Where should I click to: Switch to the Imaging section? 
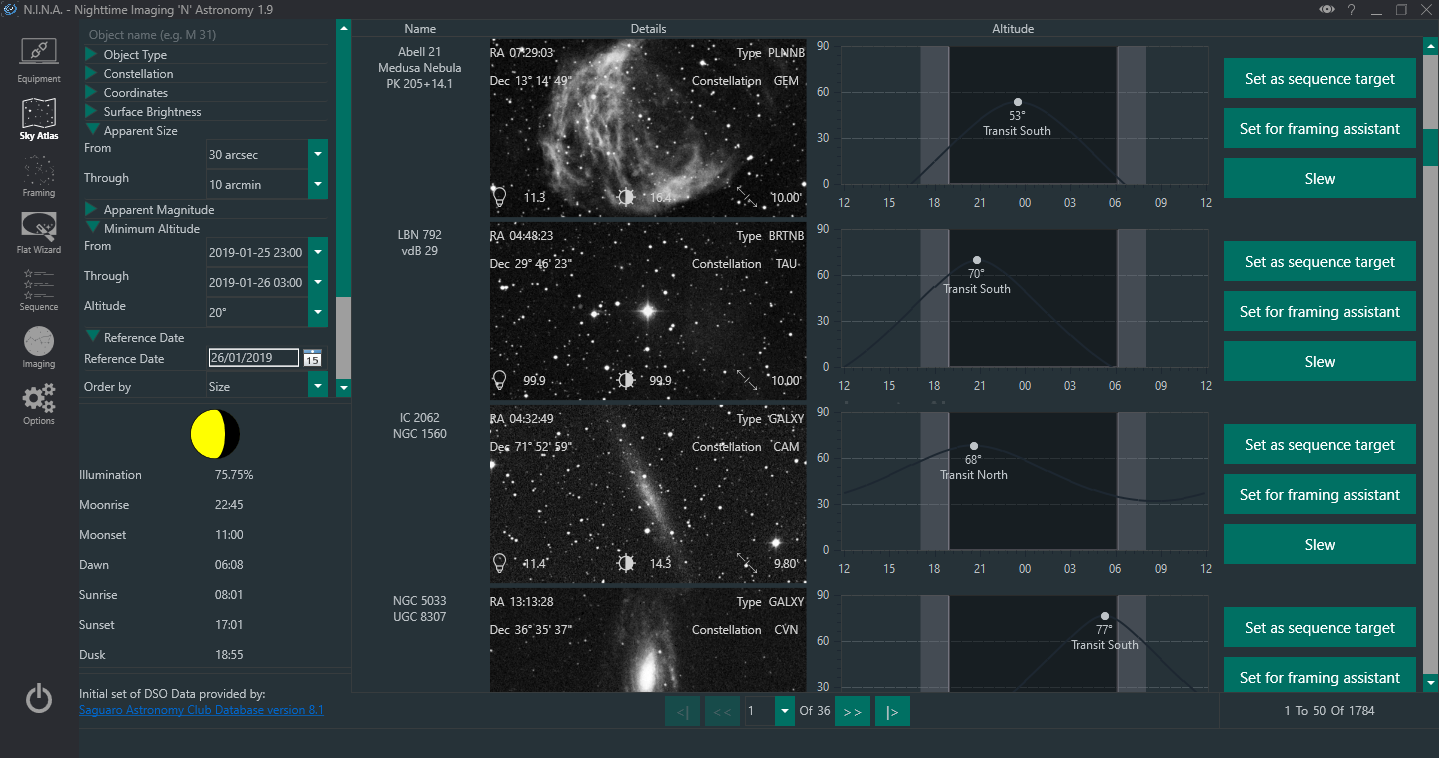point(39,346)
